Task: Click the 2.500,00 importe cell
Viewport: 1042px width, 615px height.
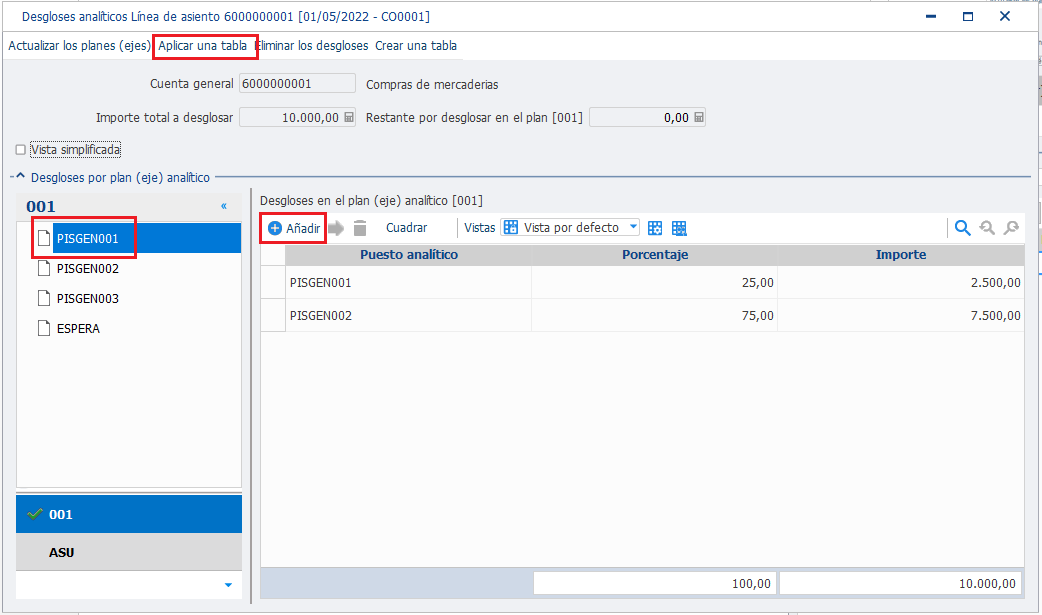Action: tap(900, 283)
